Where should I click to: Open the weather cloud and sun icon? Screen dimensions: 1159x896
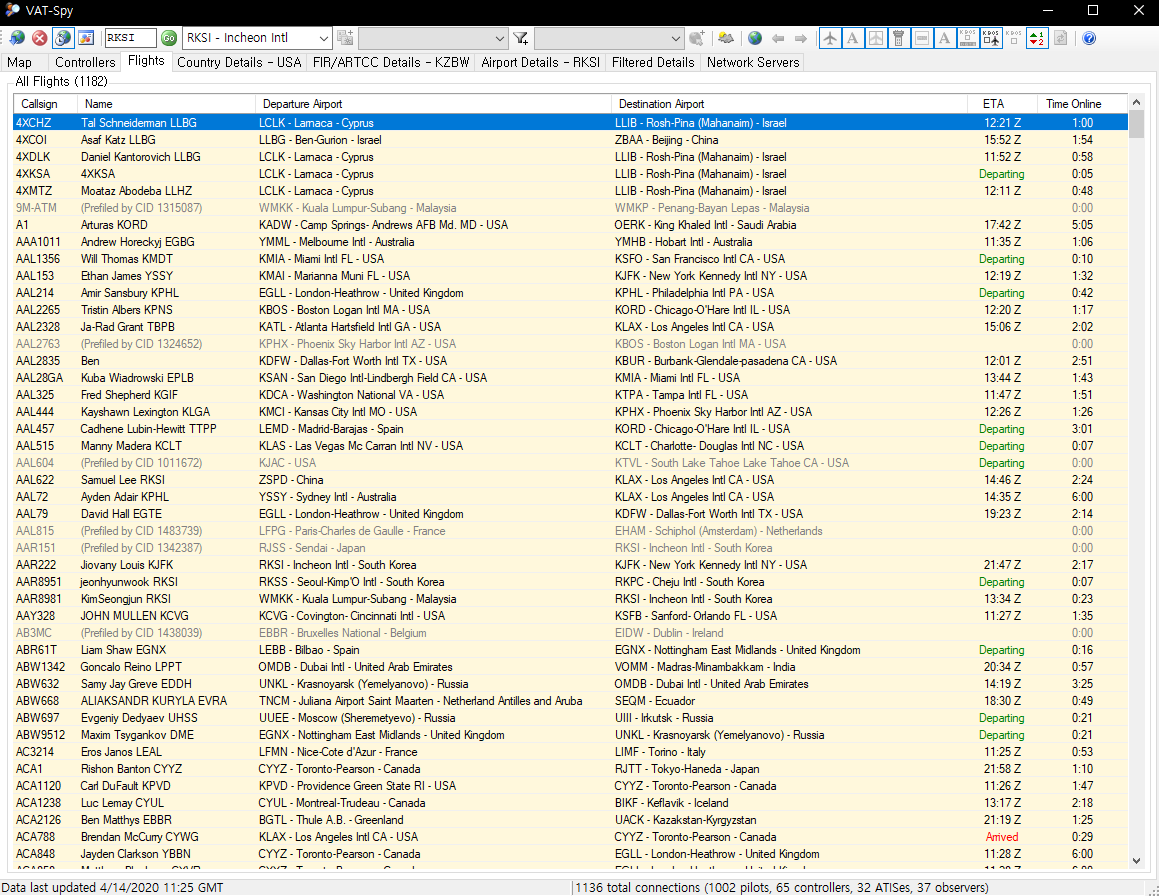726,38
